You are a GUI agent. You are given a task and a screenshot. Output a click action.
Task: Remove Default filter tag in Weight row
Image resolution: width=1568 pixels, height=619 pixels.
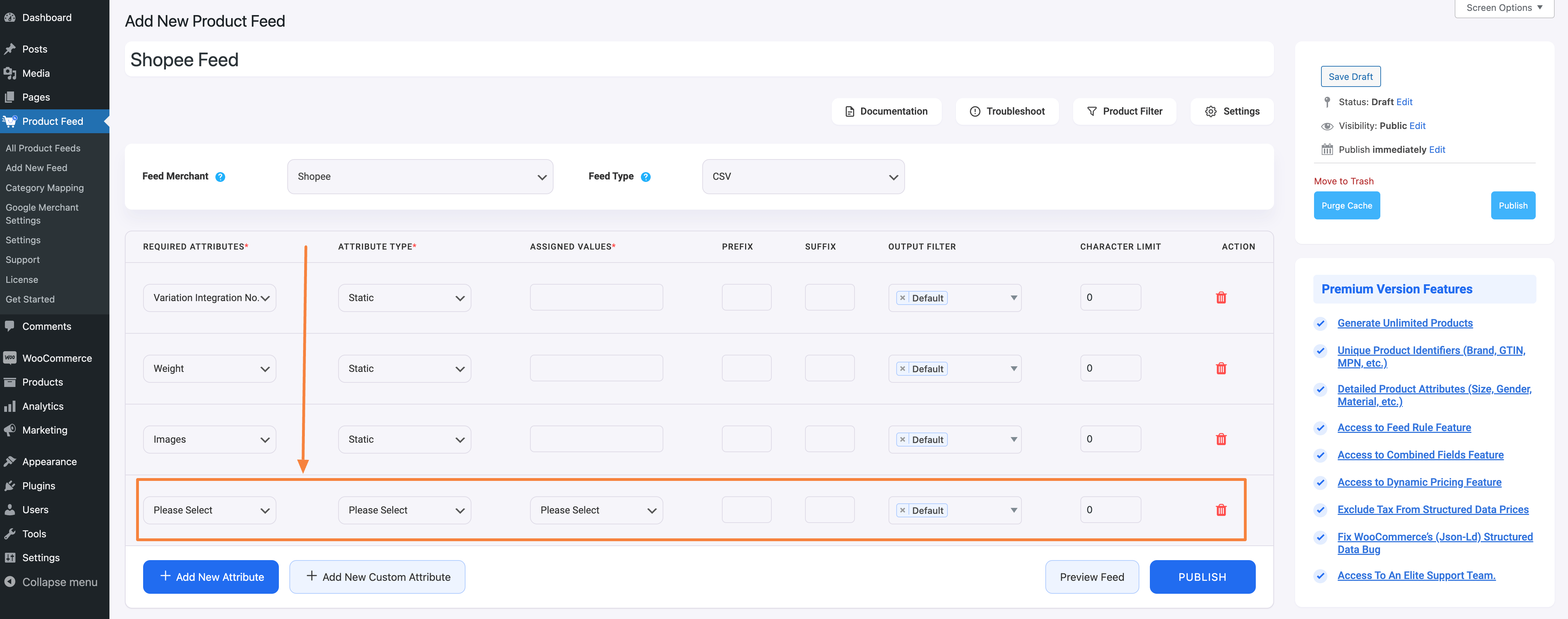coord(903,368)
